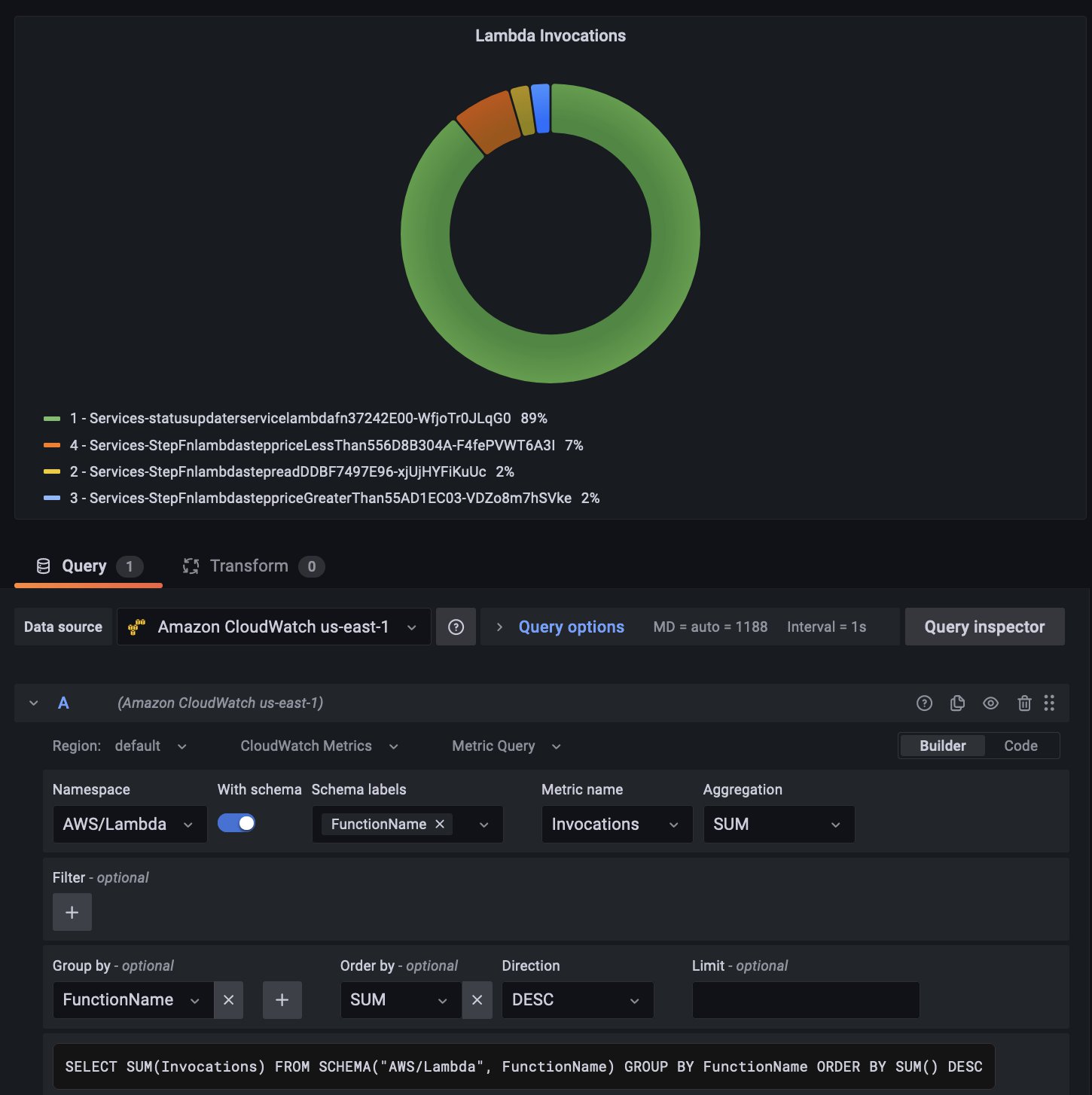This screenshot has height=1095, width=1092.
Task: Open Invocations metric name dropdown
Action: click(617, 824)
